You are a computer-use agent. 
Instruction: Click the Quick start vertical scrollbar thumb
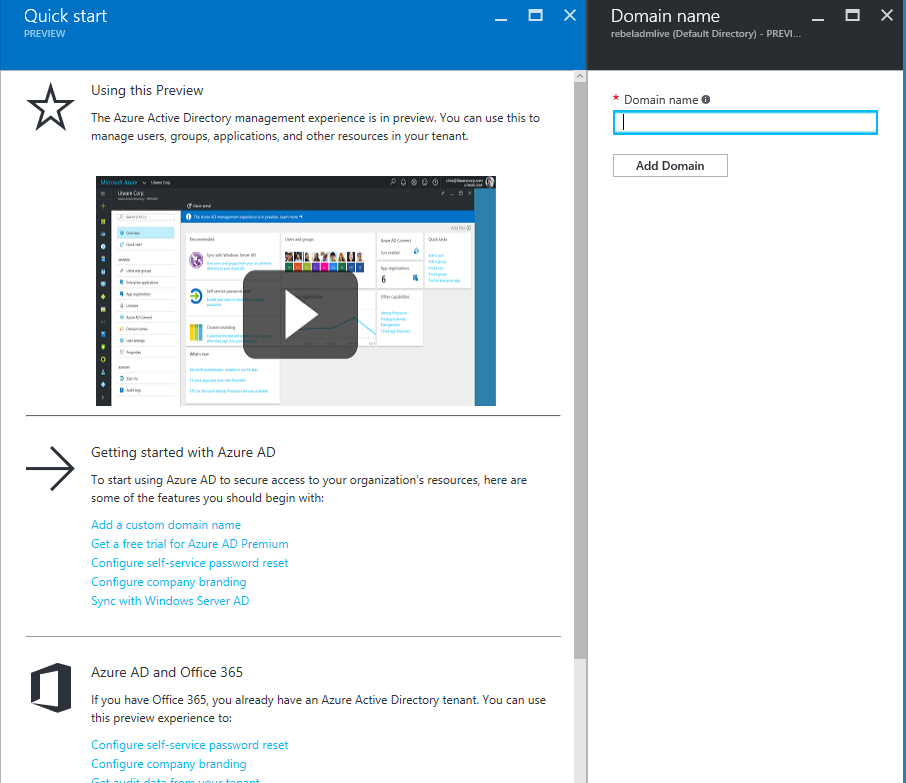pyautogui.click(x=580, y=370)
